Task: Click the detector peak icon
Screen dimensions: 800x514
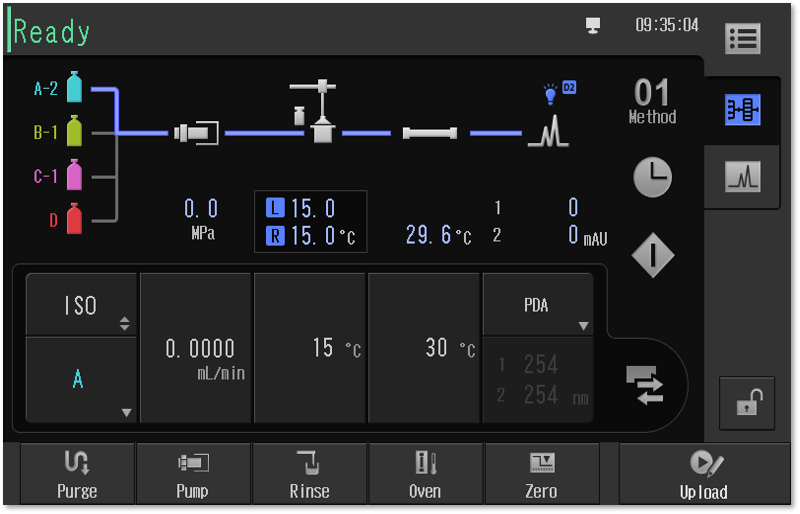Action: (x=548, y=130)
